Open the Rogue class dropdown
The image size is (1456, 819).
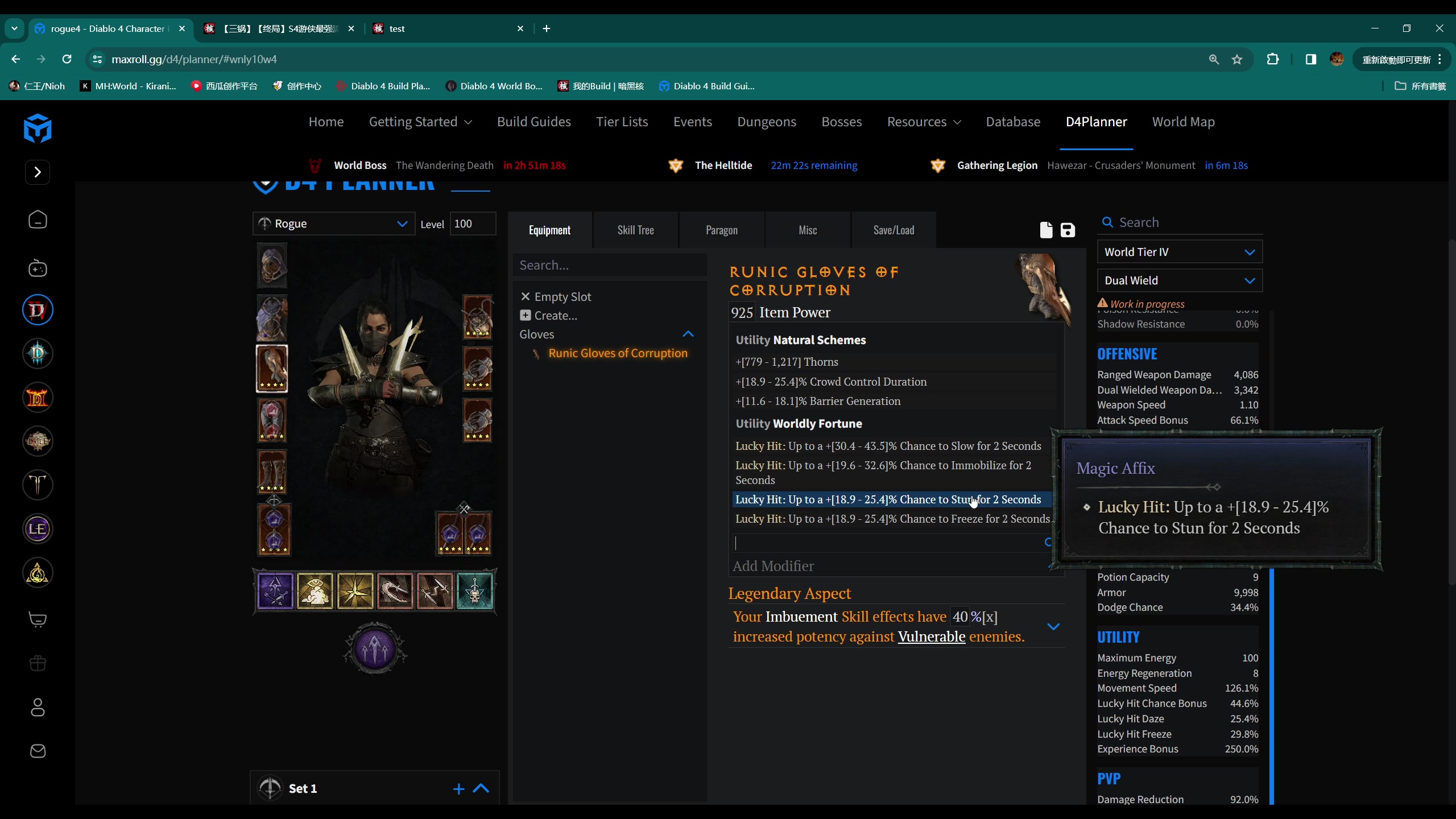334,224
